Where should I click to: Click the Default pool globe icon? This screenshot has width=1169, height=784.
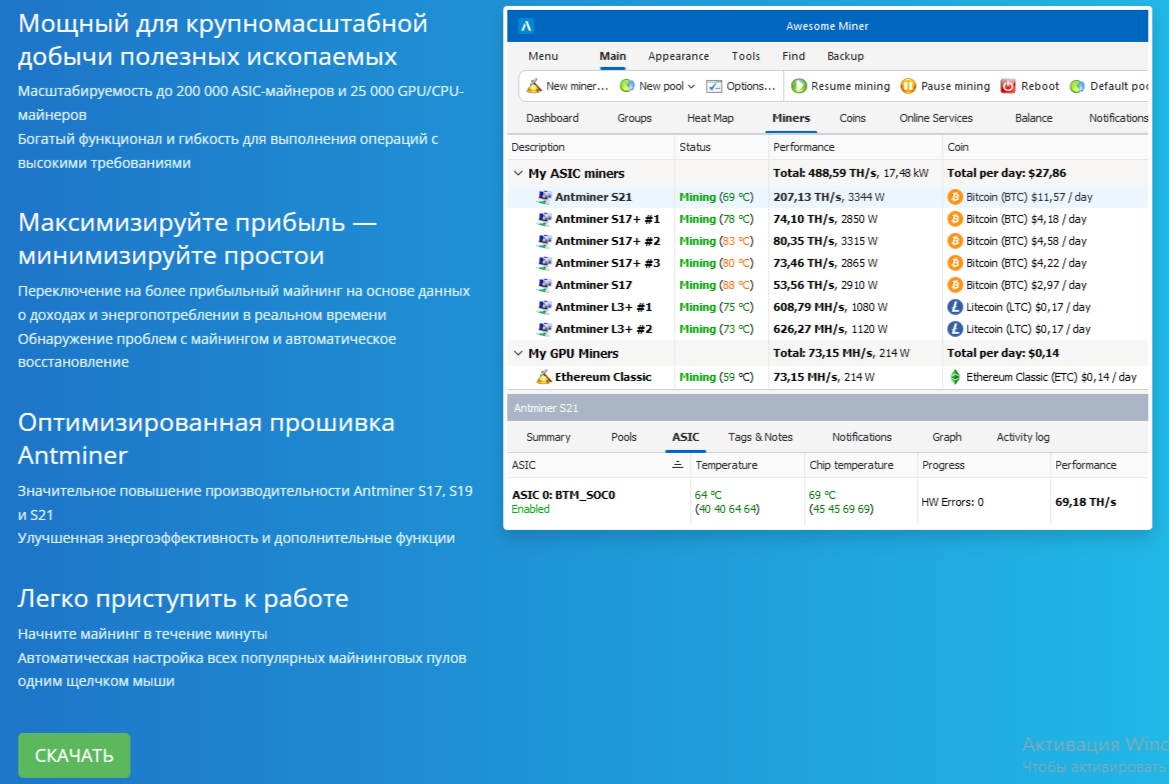pyautogui.click(x=1077, y=86)
